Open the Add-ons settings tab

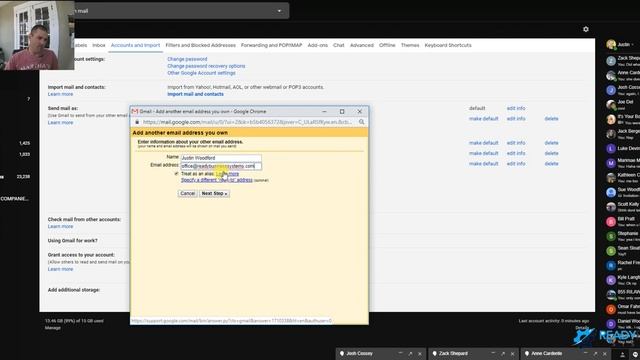318,45
